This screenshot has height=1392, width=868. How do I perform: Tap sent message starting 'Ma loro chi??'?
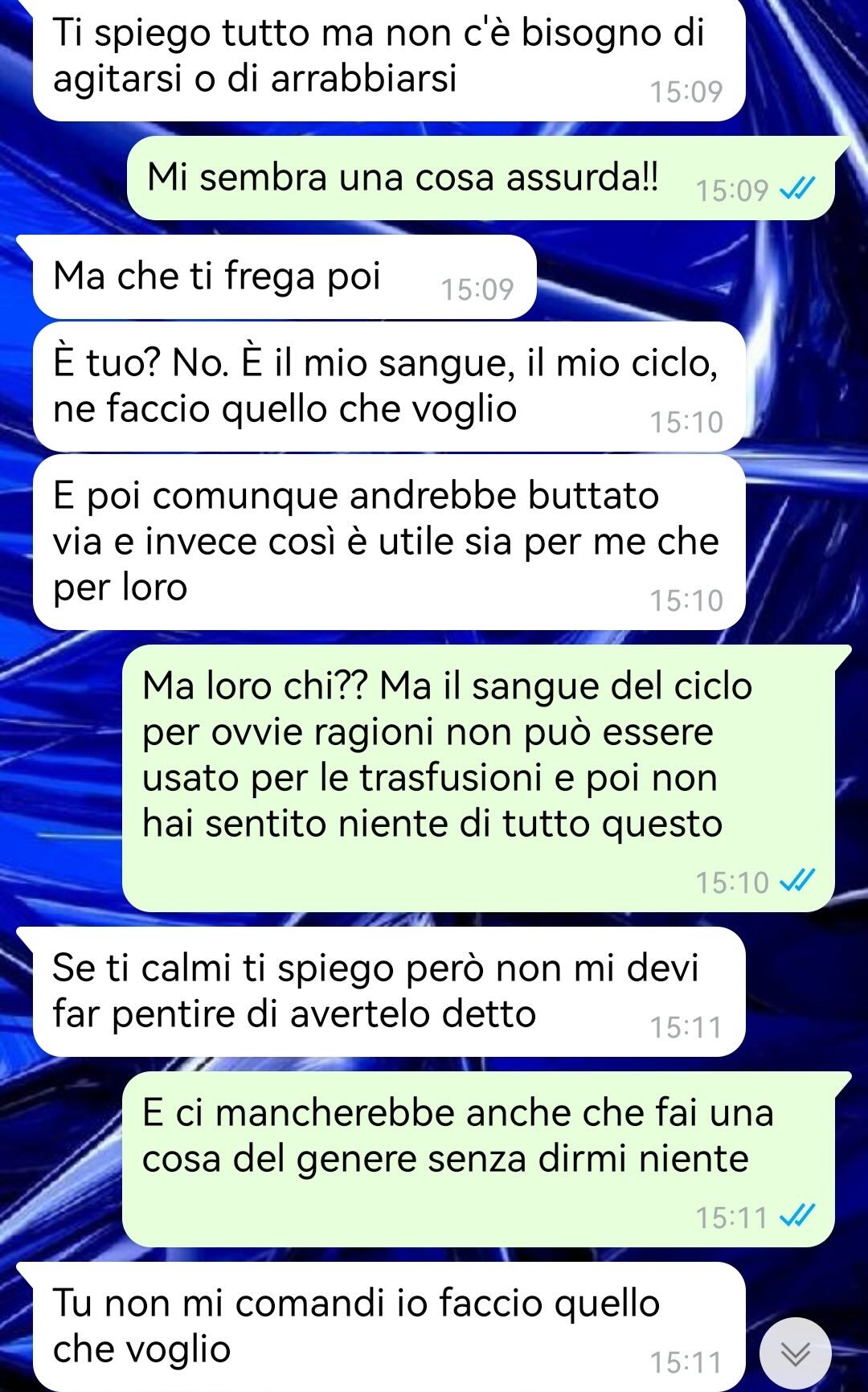[478, 778]
